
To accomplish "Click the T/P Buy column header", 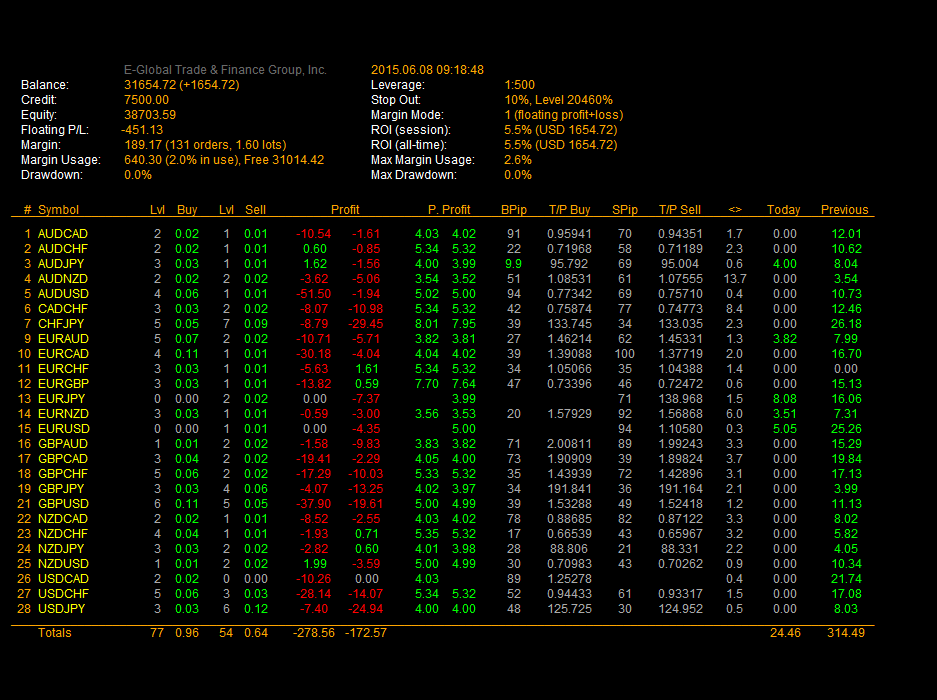I will coord(569,210).
